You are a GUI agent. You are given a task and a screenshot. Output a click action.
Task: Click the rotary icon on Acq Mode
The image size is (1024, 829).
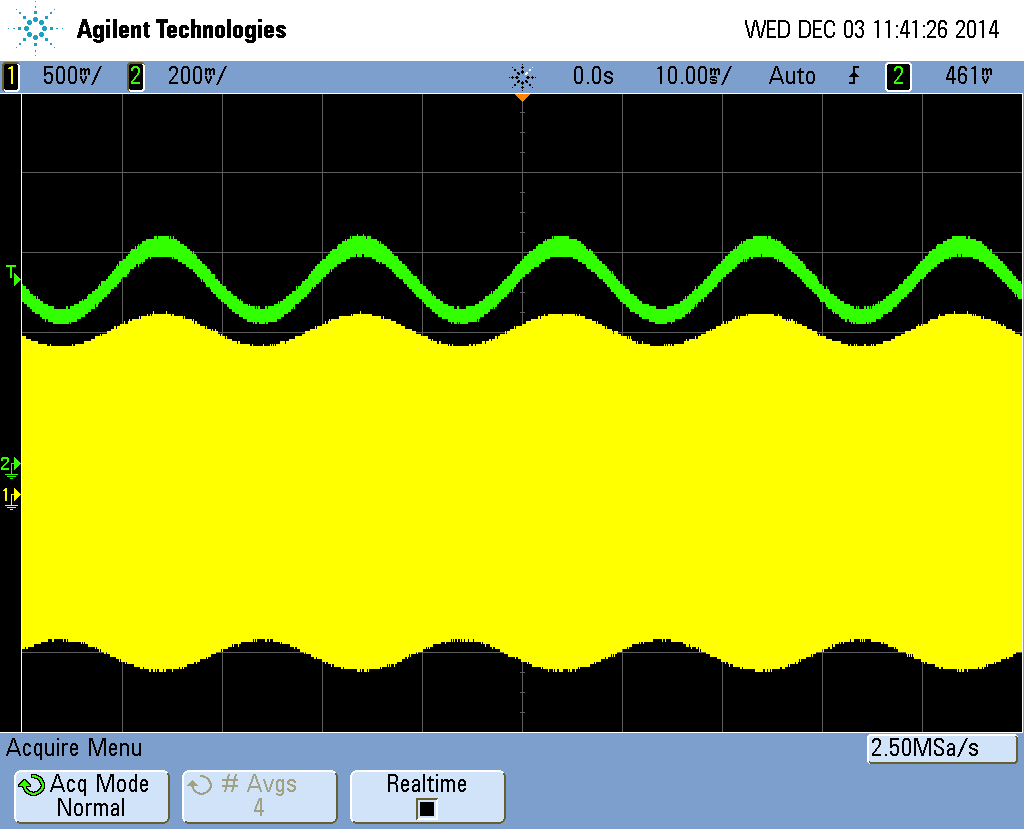point(33,785)
